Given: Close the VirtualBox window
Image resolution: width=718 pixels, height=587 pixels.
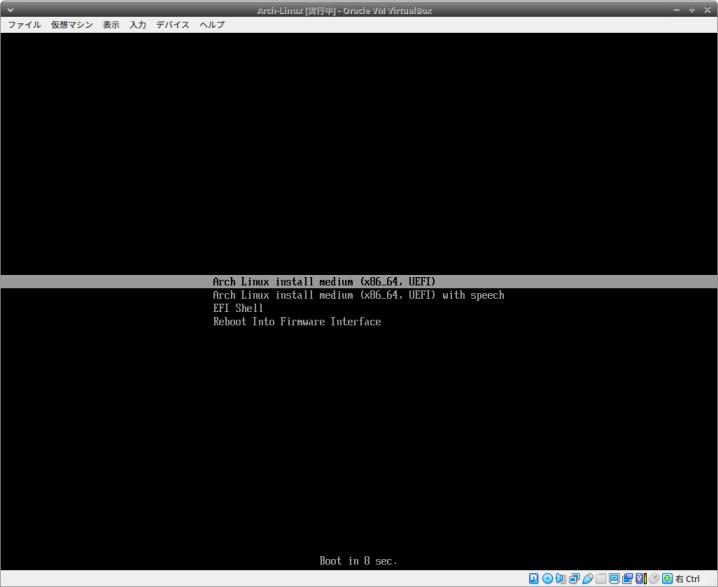Looking at the screenshot, I should coord(707,10).
